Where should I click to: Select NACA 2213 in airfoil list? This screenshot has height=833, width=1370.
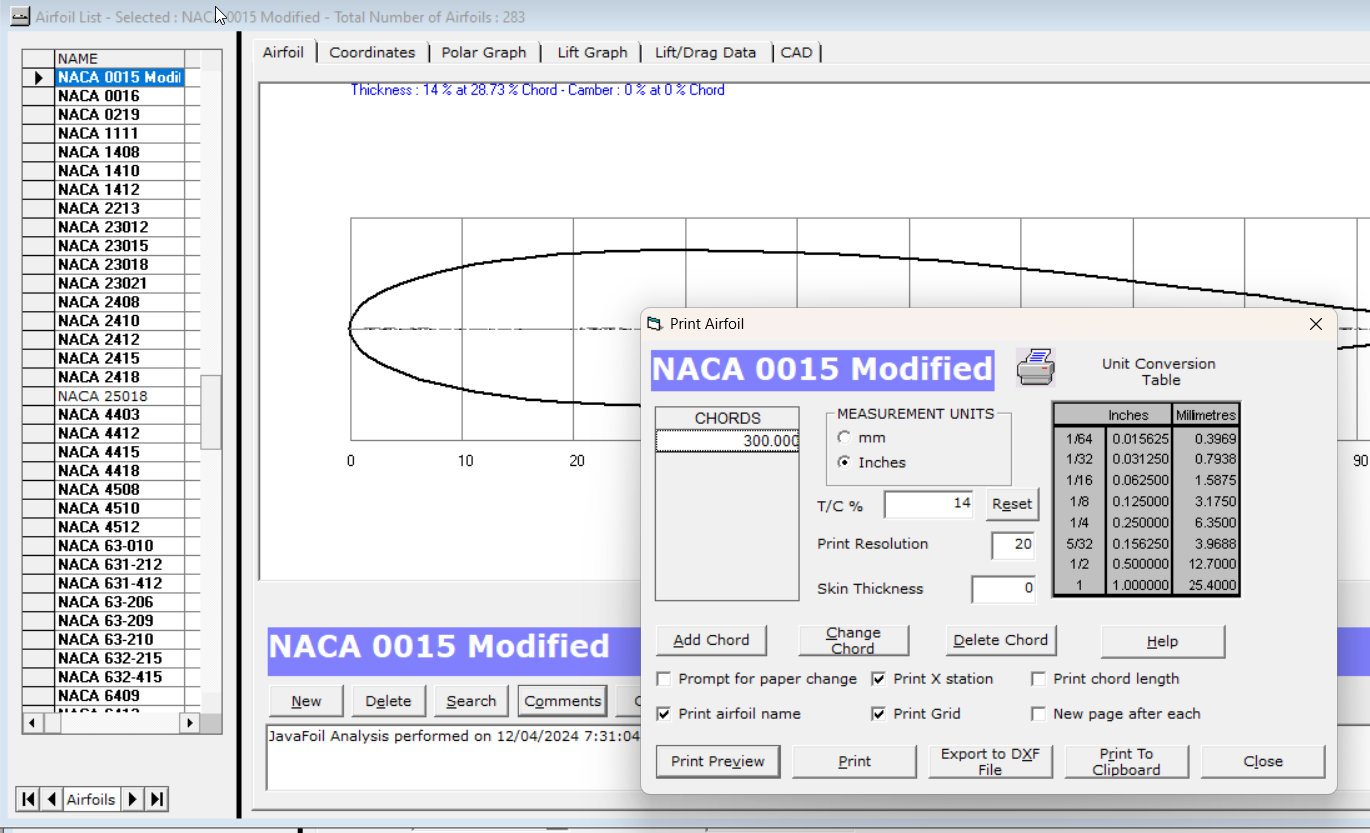(119, 208)
